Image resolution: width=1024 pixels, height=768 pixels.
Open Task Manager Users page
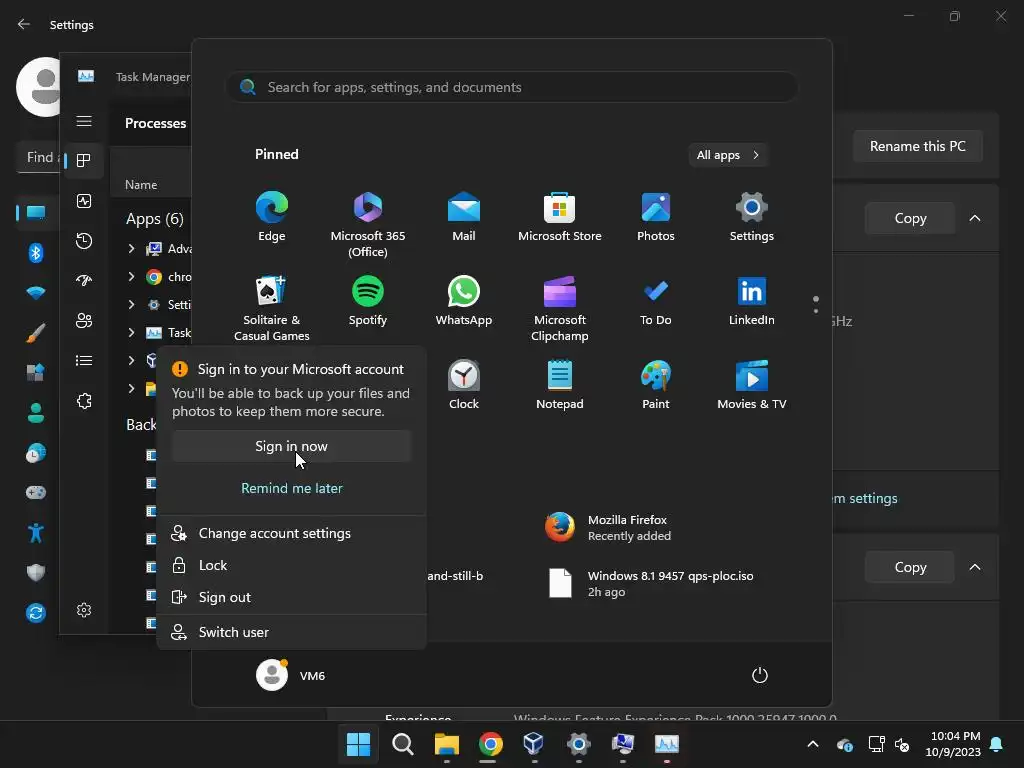tap(84, 321)
